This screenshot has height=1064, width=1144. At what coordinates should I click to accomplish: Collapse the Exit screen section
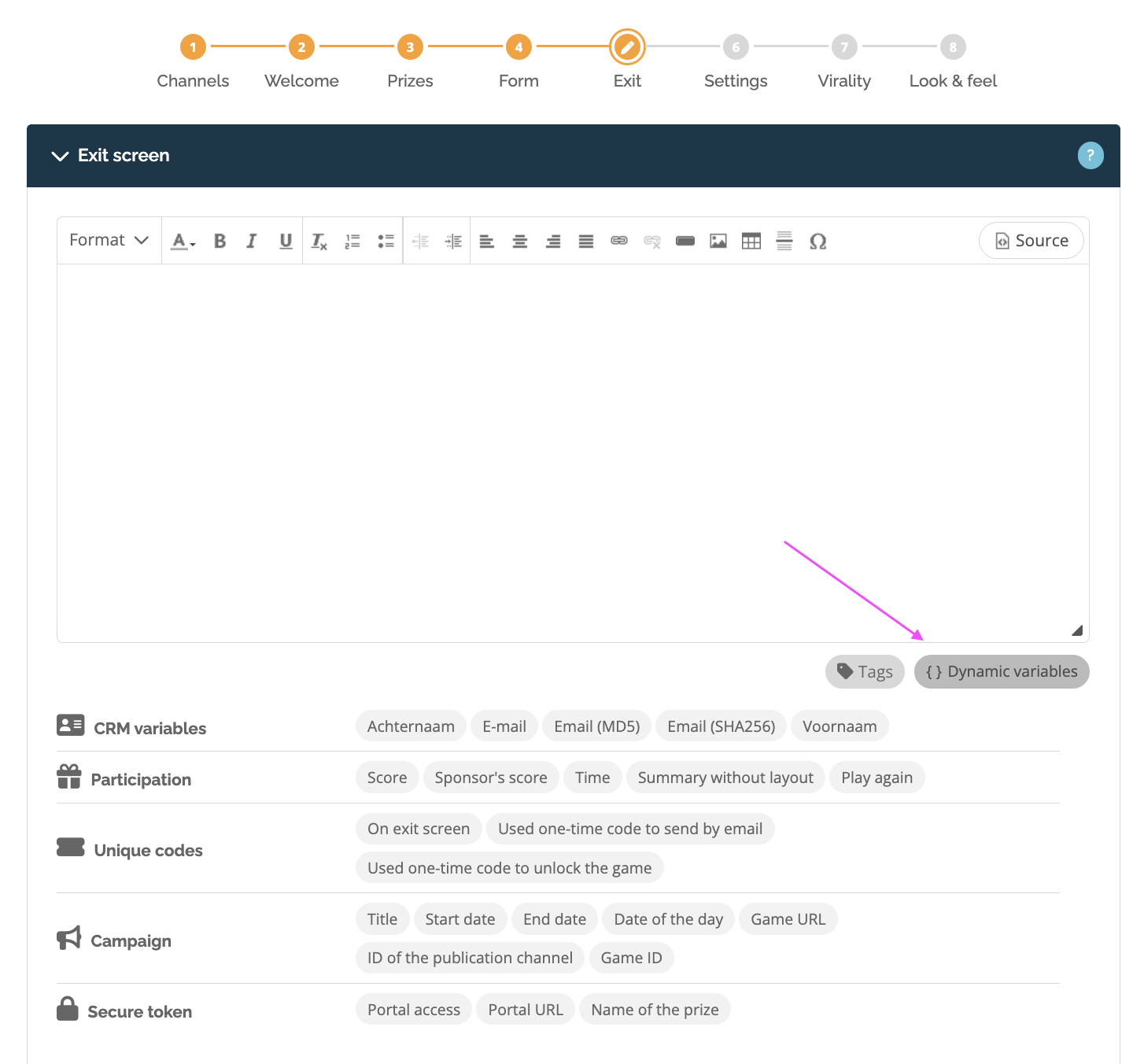point(61,156)
